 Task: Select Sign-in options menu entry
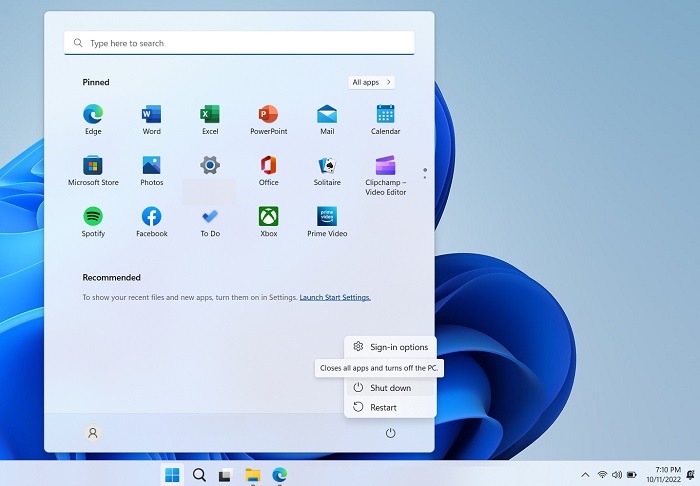click(x=398, y=347)
